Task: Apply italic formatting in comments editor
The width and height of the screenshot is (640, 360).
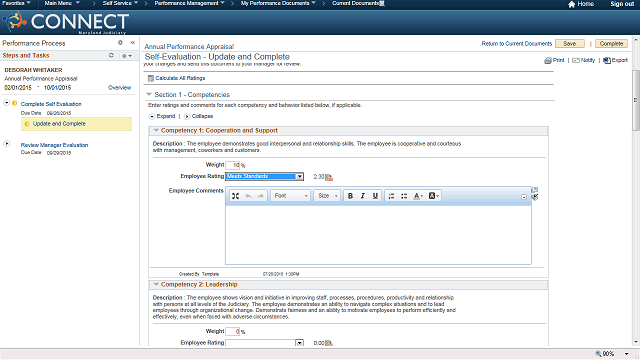Action: pos(362,196)
